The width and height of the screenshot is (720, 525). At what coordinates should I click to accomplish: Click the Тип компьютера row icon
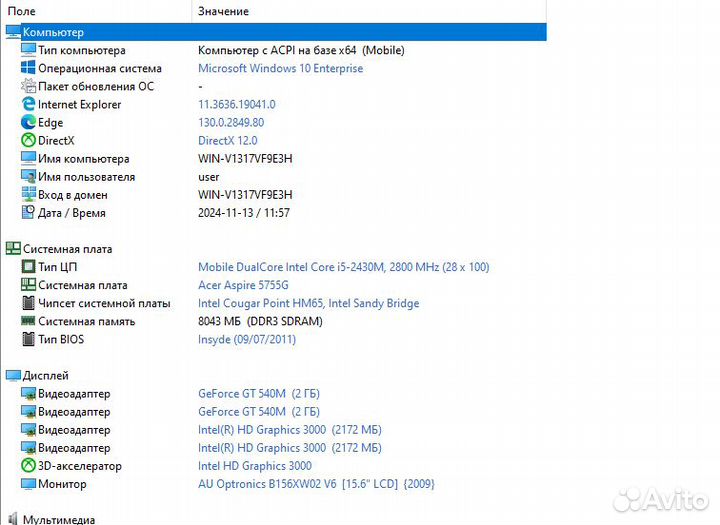coord(28,50)
